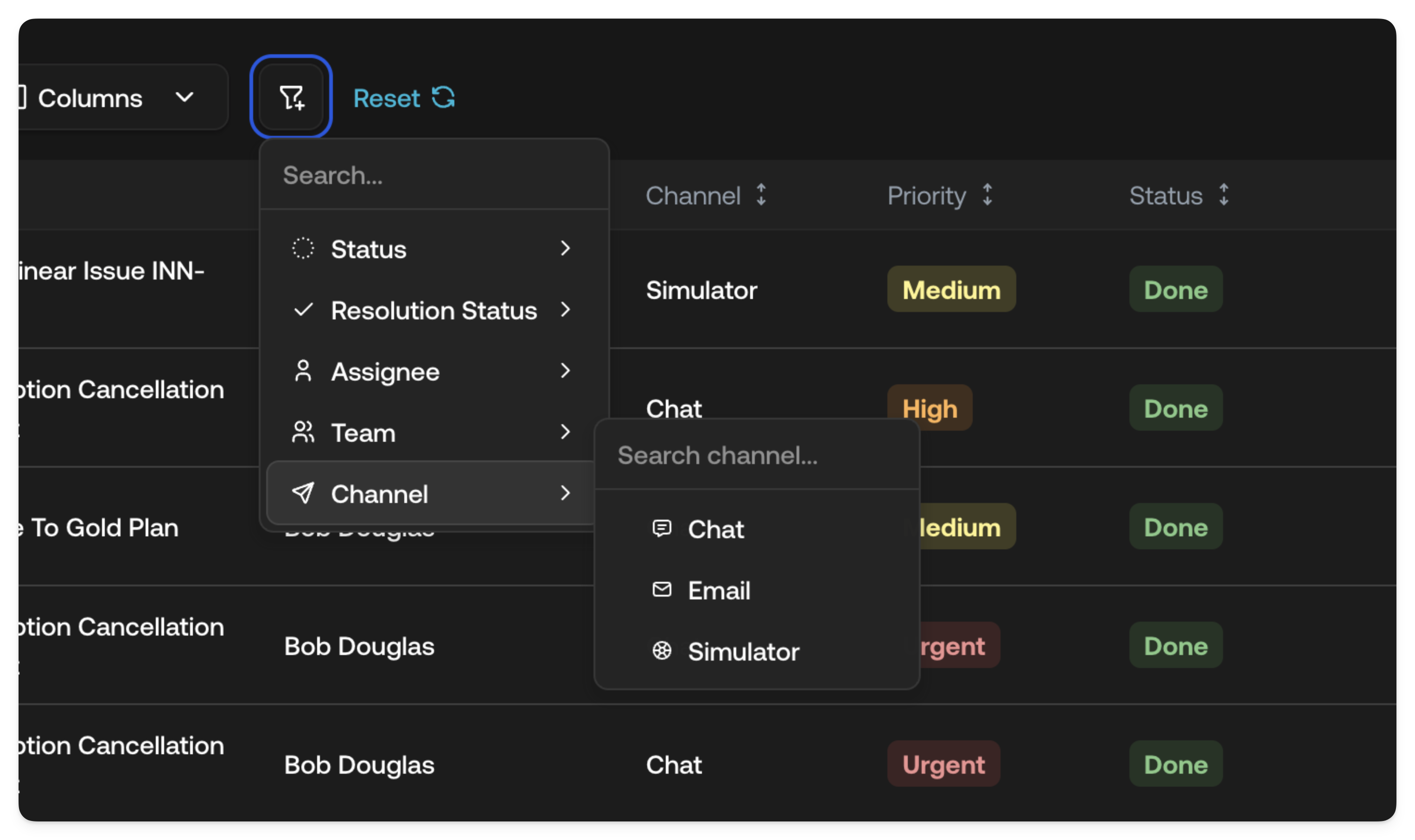Expand the Status filter submenu

pyautogui.click(x=567, y=248)
